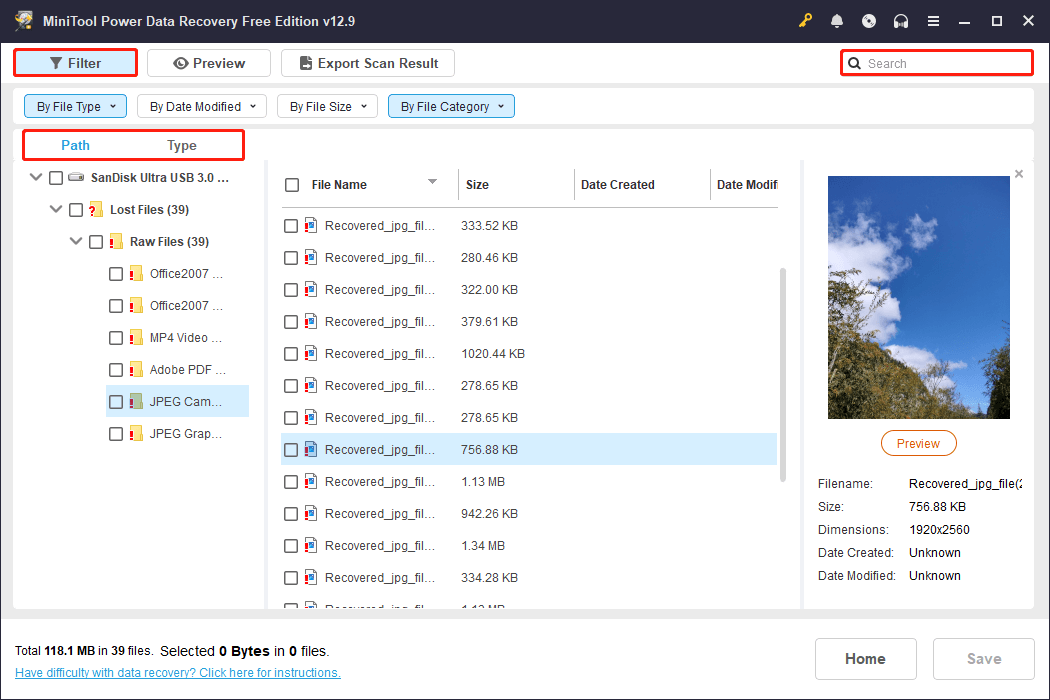Sort by the Date Created column header
The width and height of the screenshot is (1050, 700).
(617, 185)
